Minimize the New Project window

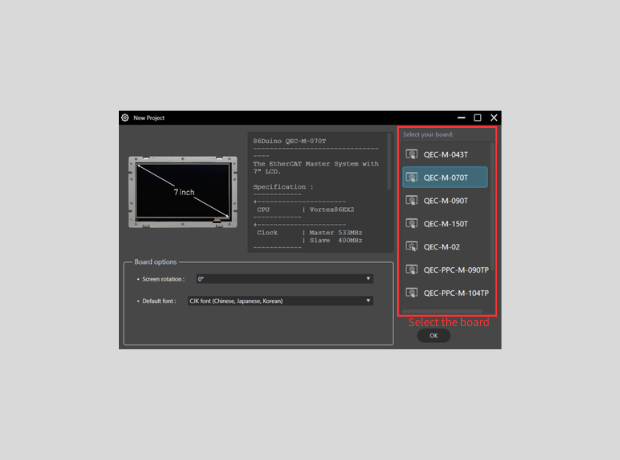[461, 118]
